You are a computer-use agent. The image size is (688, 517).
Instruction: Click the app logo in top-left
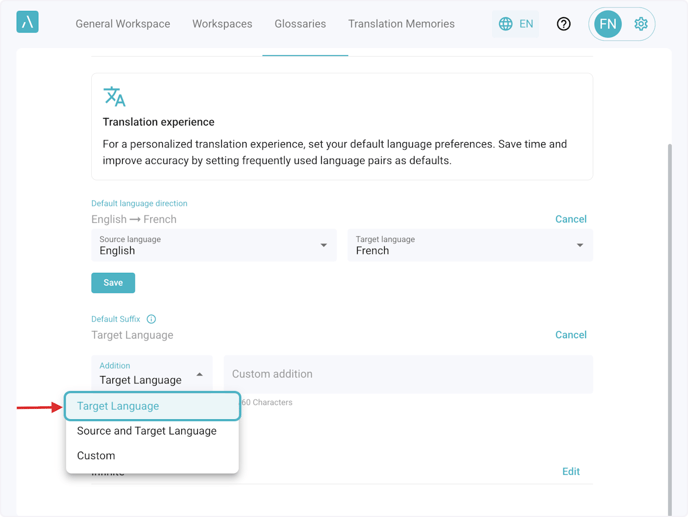(27, 22)
